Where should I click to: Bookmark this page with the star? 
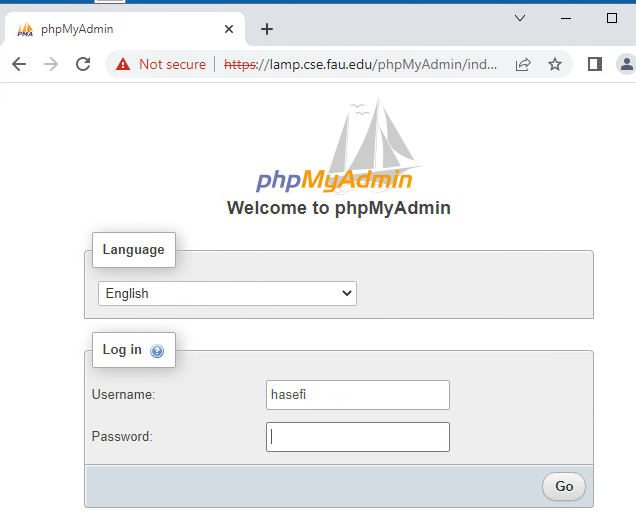[555, 64]
